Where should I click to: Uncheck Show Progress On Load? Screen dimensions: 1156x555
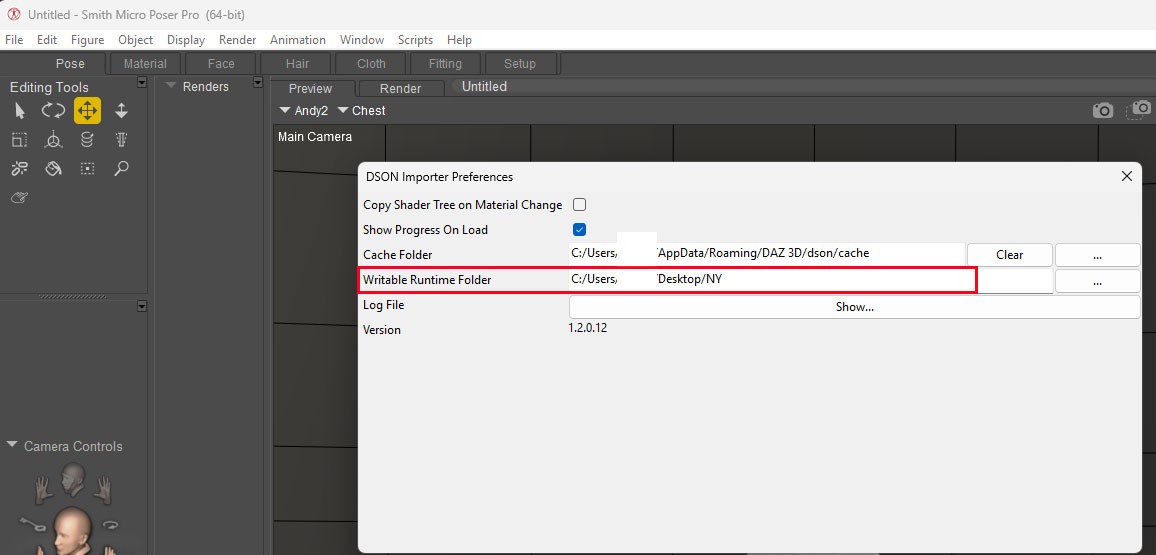[579, 230]
